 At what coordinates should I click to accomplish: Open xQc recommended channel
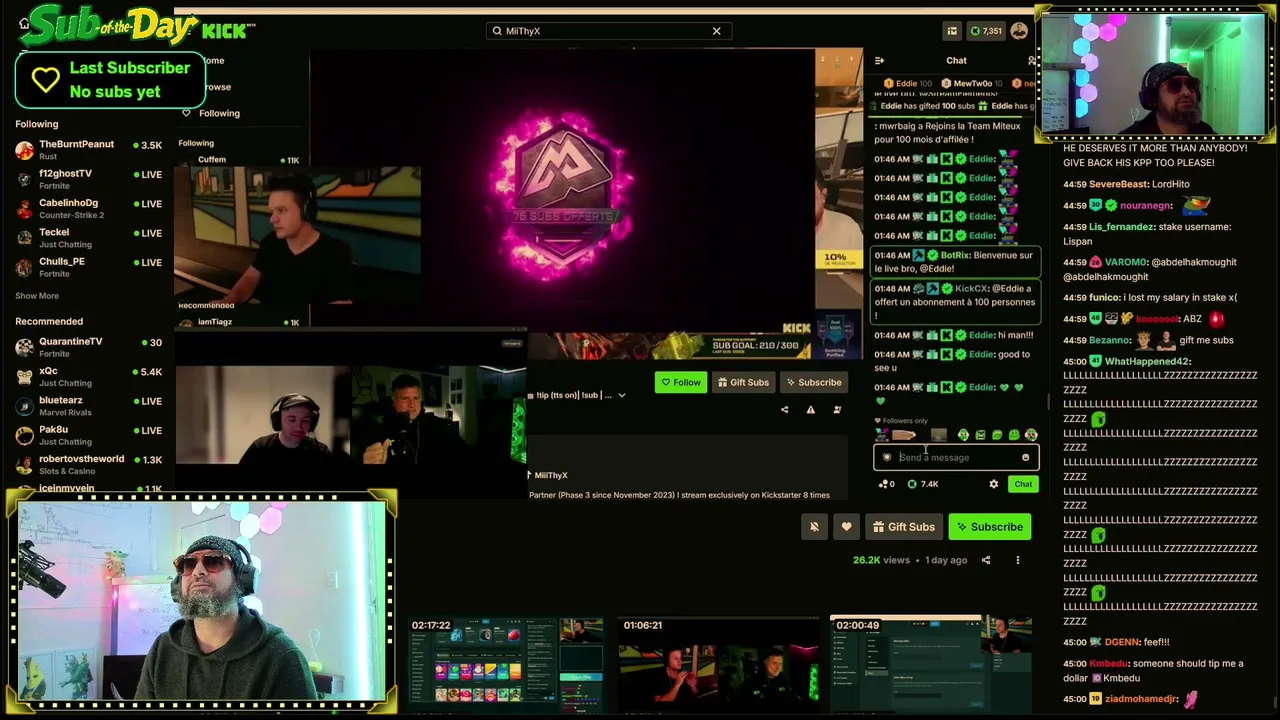click(88, 377)
